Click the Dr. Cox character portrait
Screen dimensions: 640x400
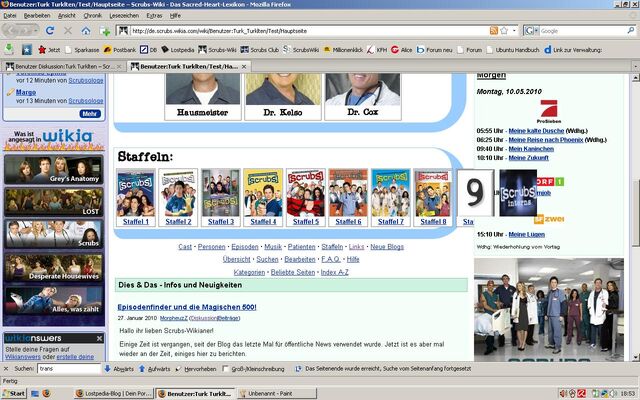(x=362, y=89)
